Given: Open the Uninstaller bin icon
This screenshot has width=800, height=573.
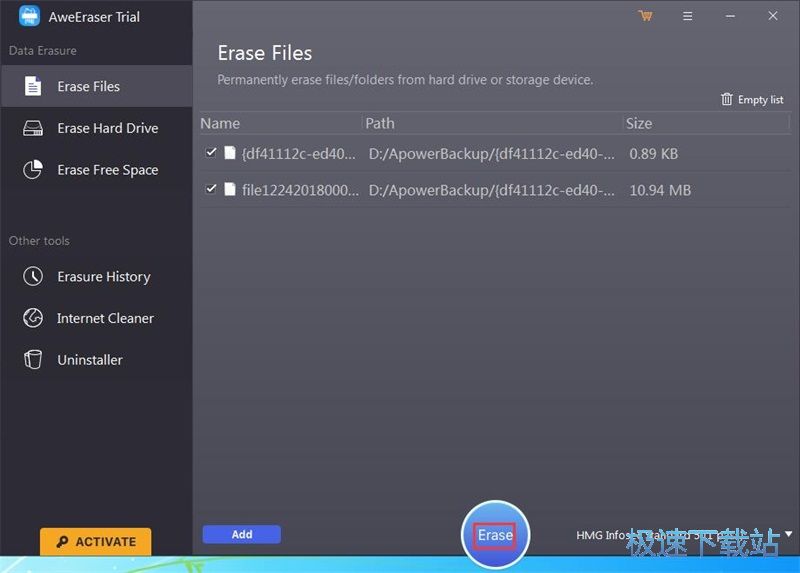Looking at the screenshot, I should (33, 359).
